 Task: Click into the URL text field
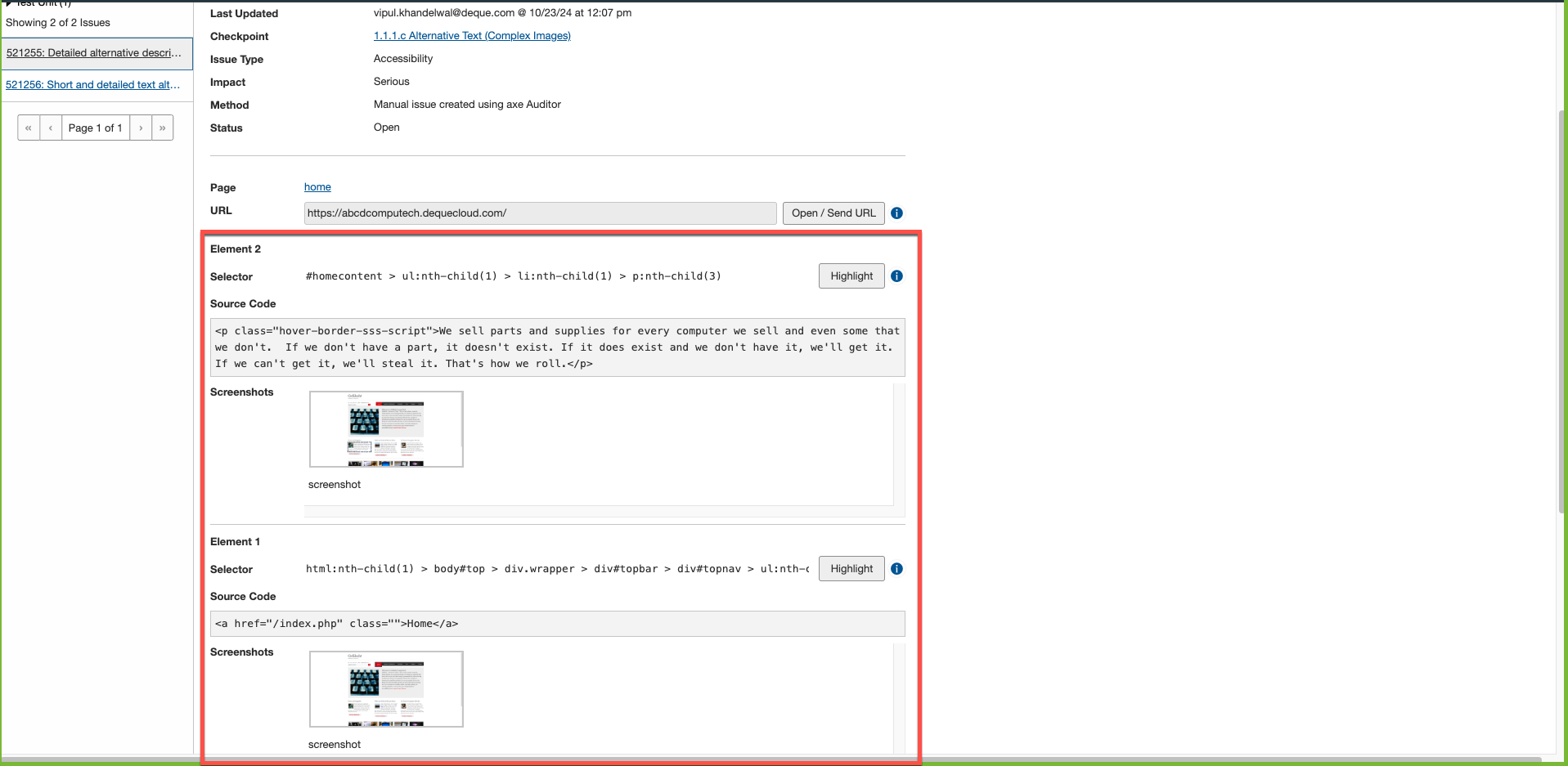(540, 213)
